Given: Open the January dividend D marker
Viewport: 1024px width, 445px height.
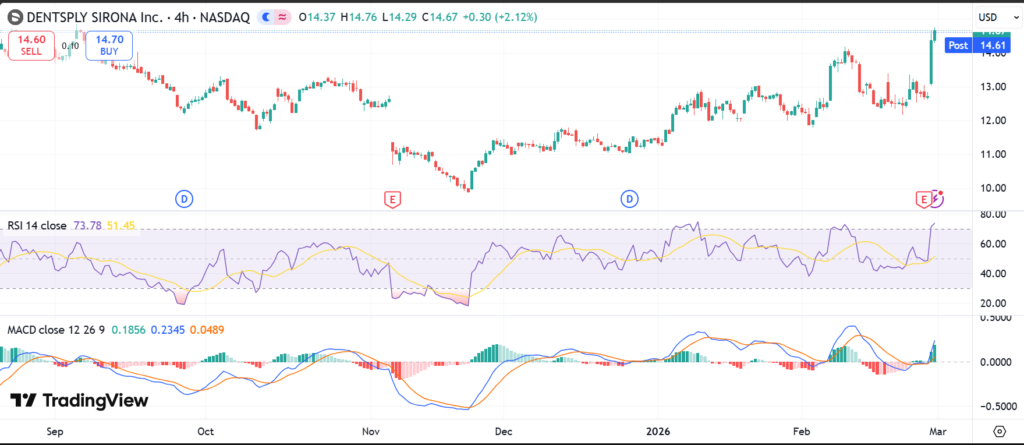Looking at the screenshot, I should [630, 199].
